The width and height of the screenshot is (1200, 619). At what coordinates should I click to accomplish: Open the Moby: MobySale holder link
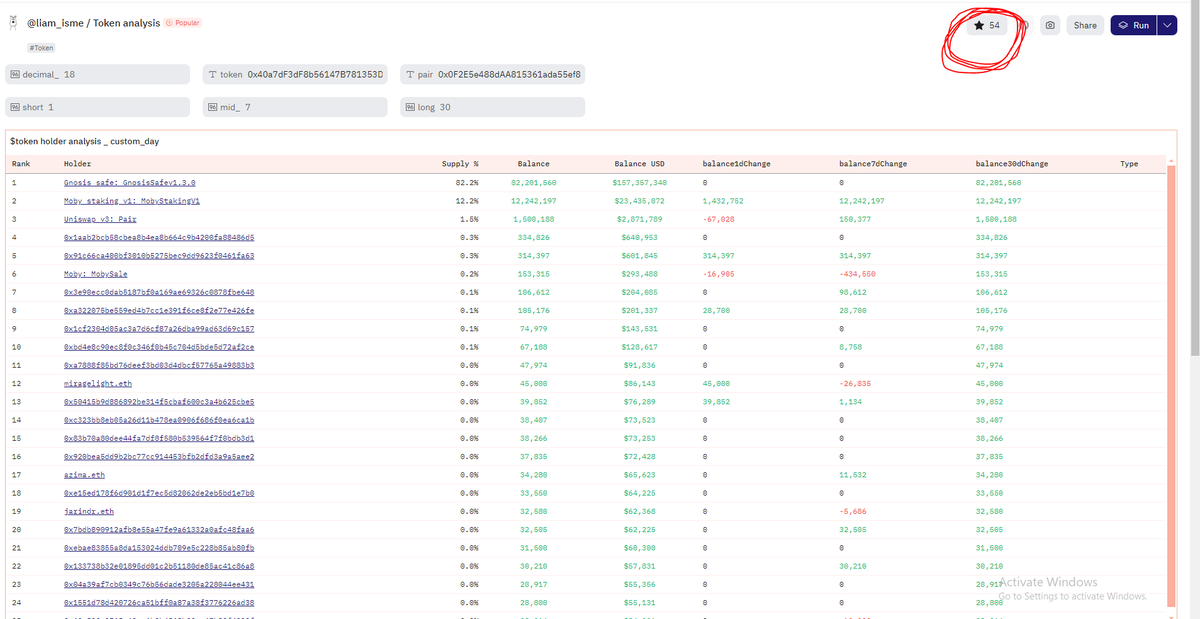click(95, 274)
